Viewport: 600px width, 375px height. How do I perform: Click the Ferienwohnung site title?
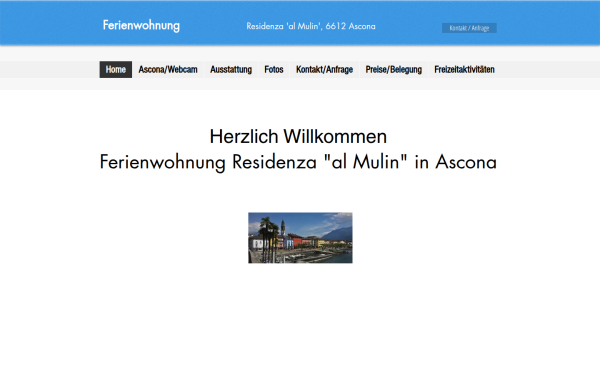(x=141, y=26)
